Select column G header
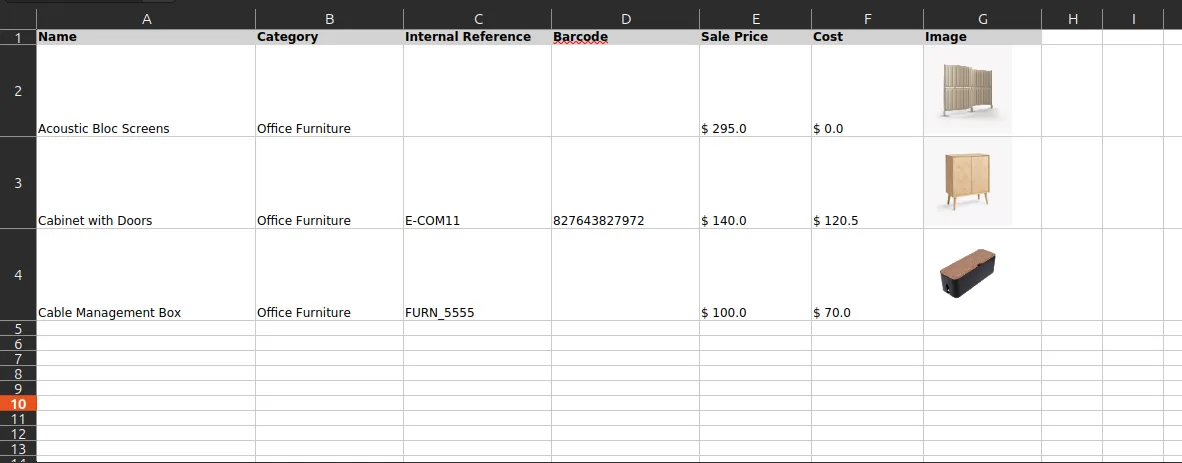 click(982, 20)
